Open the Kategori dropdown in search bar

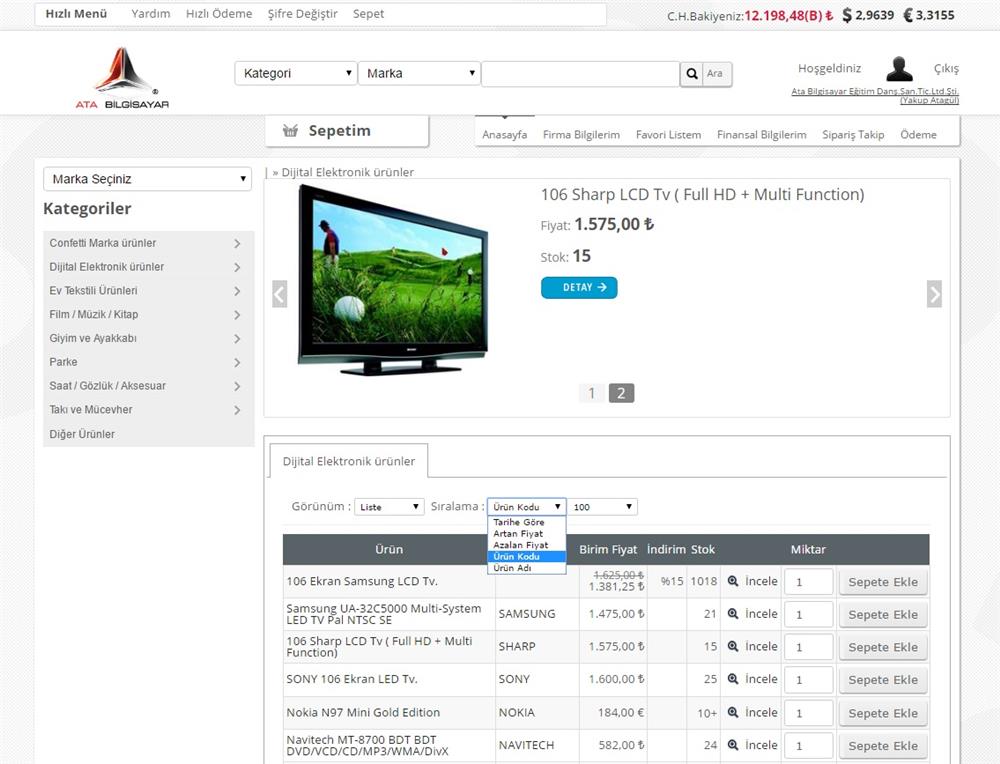click(296, 73)
